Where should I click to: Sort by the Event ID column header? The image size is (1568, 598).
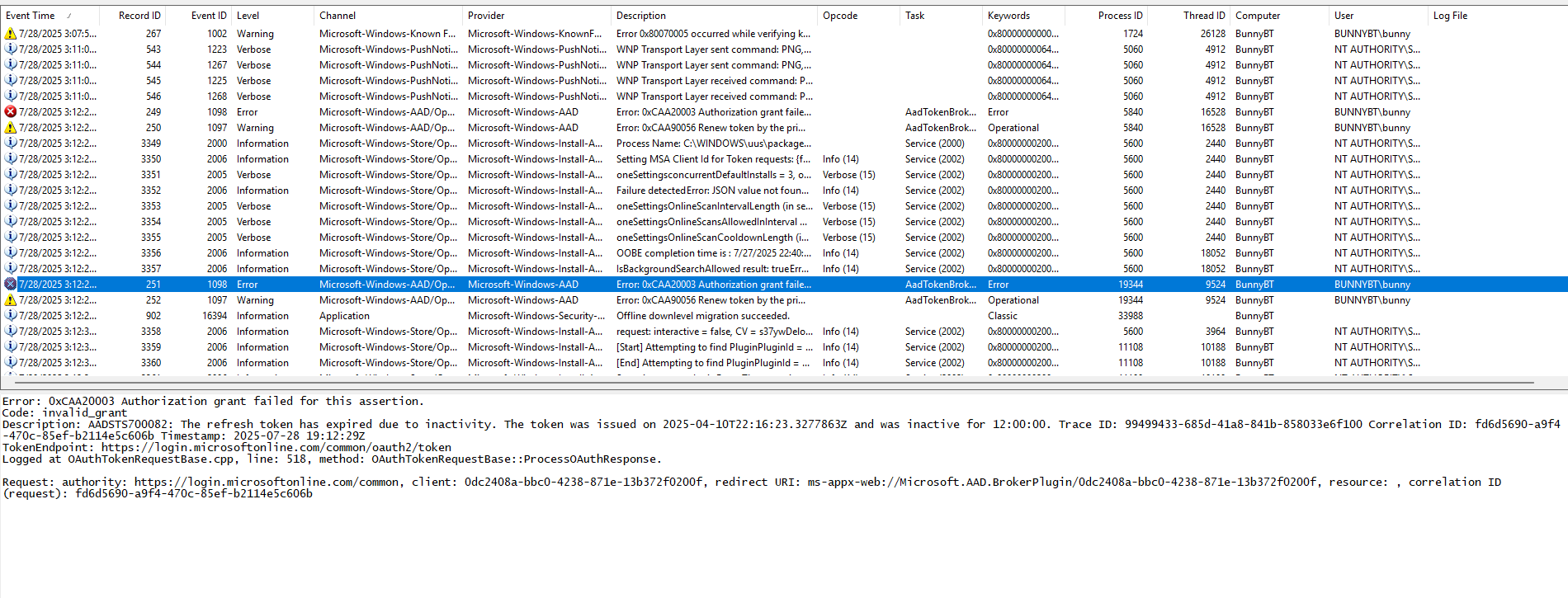pyautogui.click(x=198, y=16)
